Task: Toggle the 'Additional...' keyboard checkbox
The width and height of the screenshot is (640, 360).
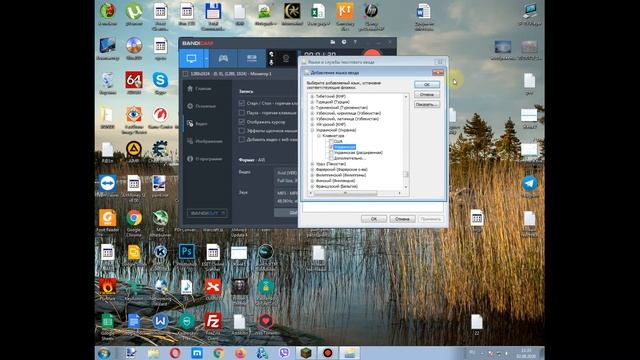Action: (331, 158)
